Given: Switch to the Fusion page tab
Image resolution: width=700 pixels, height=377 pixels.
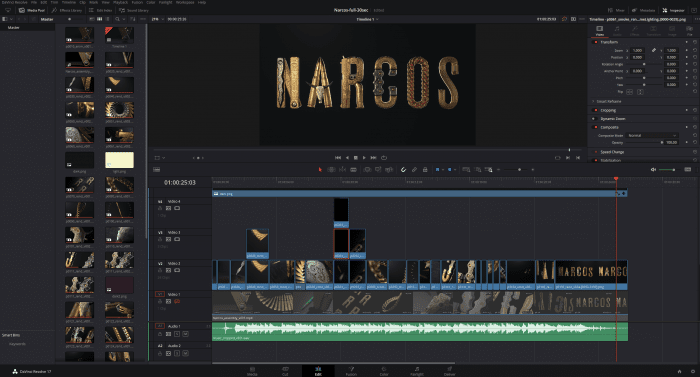Looking at the screenshot, I should (x=351, y=371).
